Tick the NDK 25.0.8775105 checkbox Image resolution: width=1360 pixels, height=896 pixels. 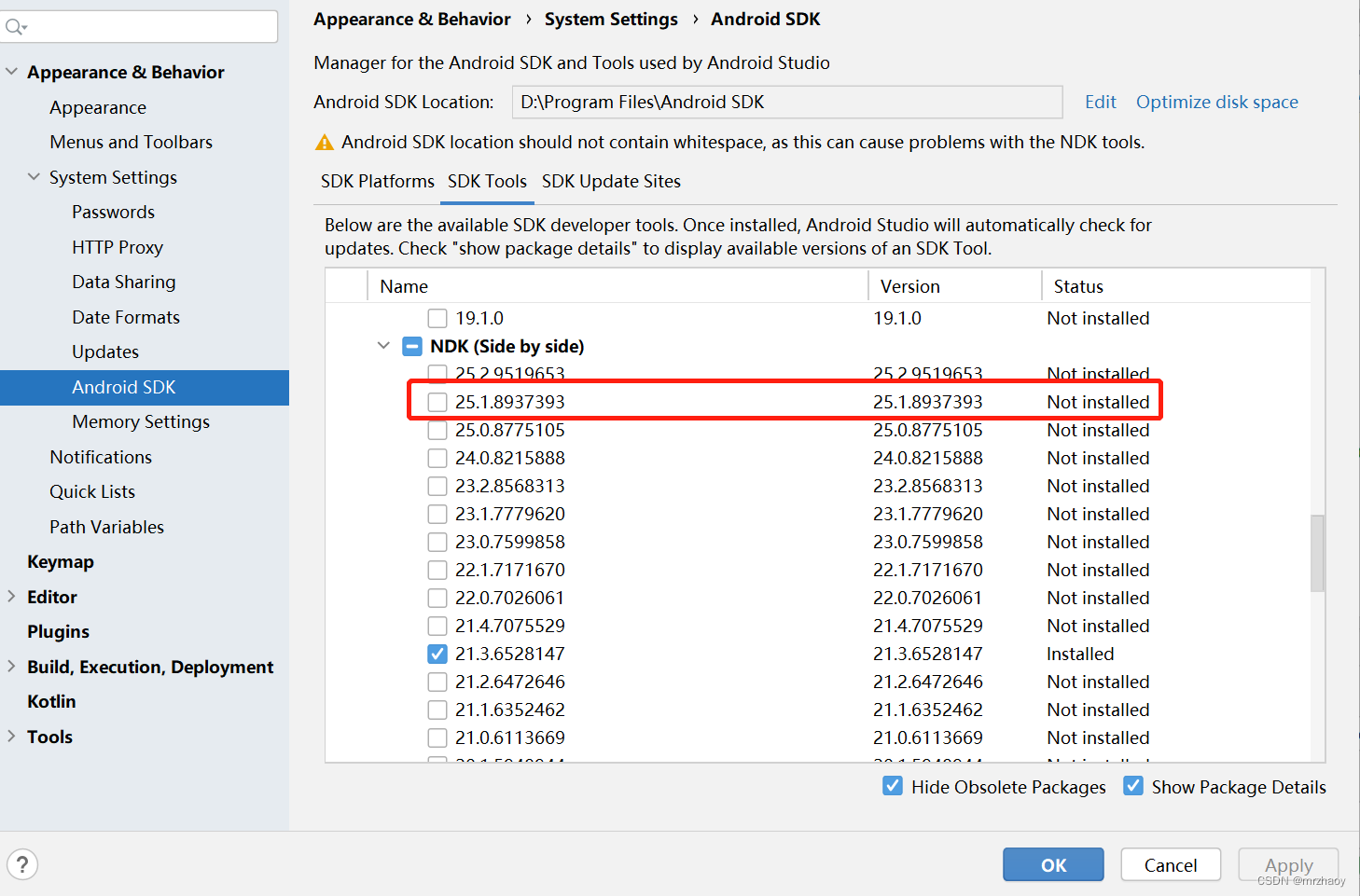437,430
